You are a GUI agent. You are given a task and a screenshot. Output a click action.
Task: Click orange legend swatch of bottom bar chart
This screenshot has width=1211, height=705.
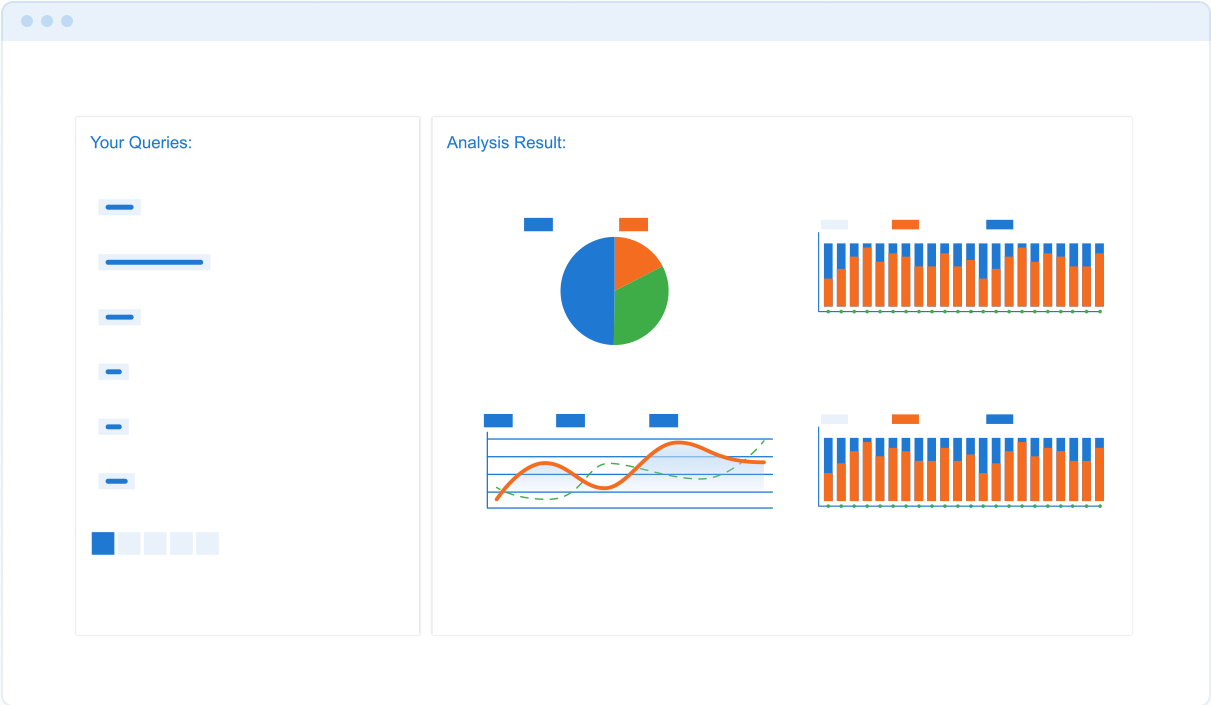905,419
